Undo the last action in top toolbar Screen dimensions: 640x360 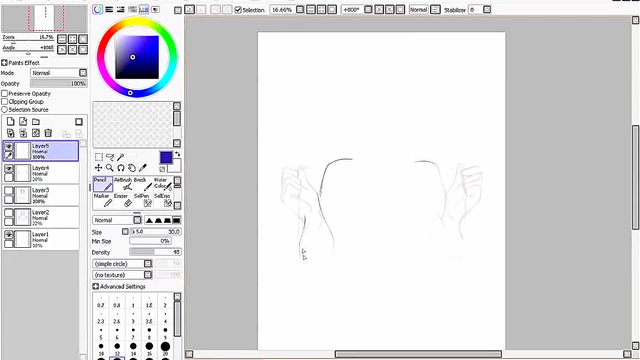click(x=190, y=9)
